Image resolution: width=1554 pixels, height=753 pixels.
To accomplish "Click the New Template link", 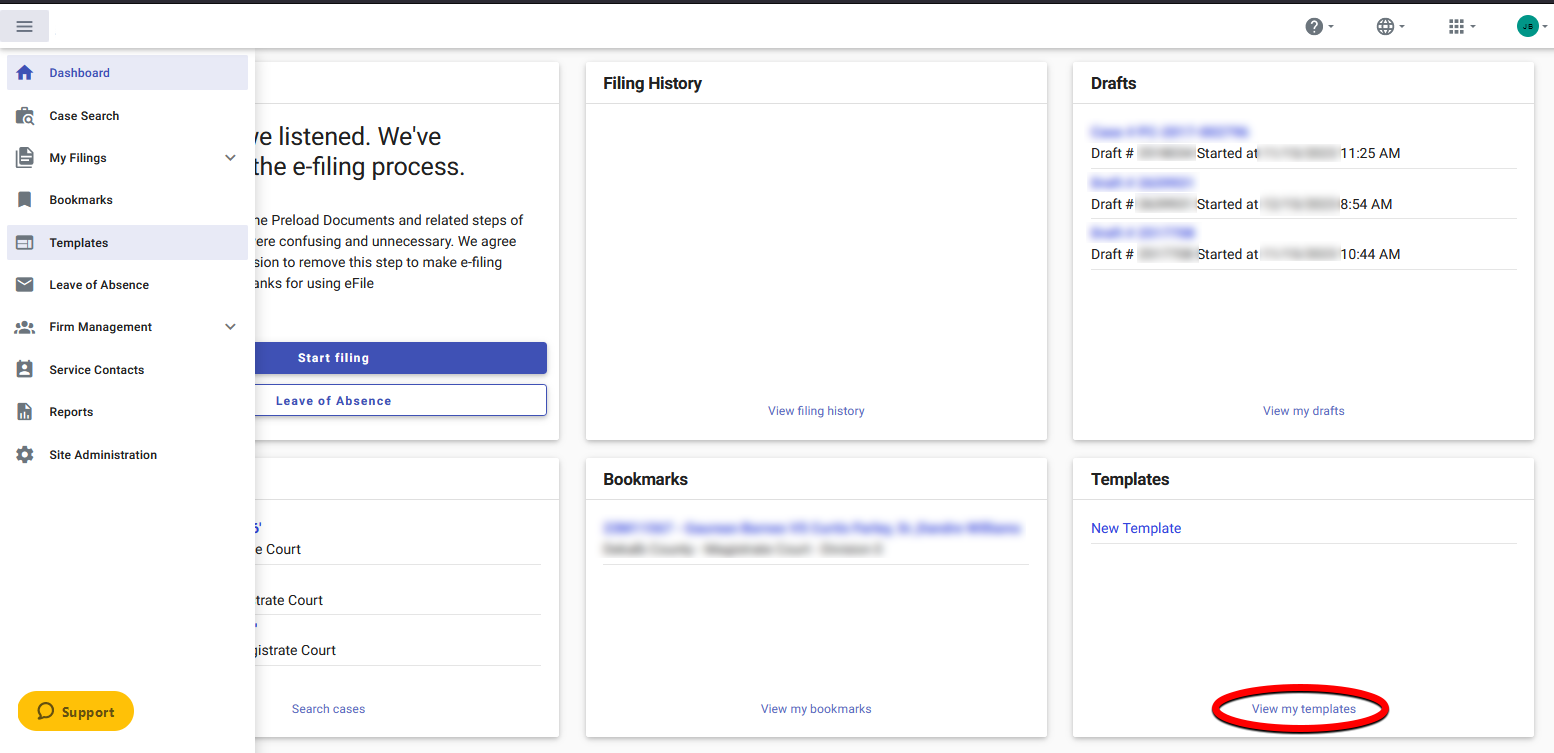I will click(x=1136, y=528).
